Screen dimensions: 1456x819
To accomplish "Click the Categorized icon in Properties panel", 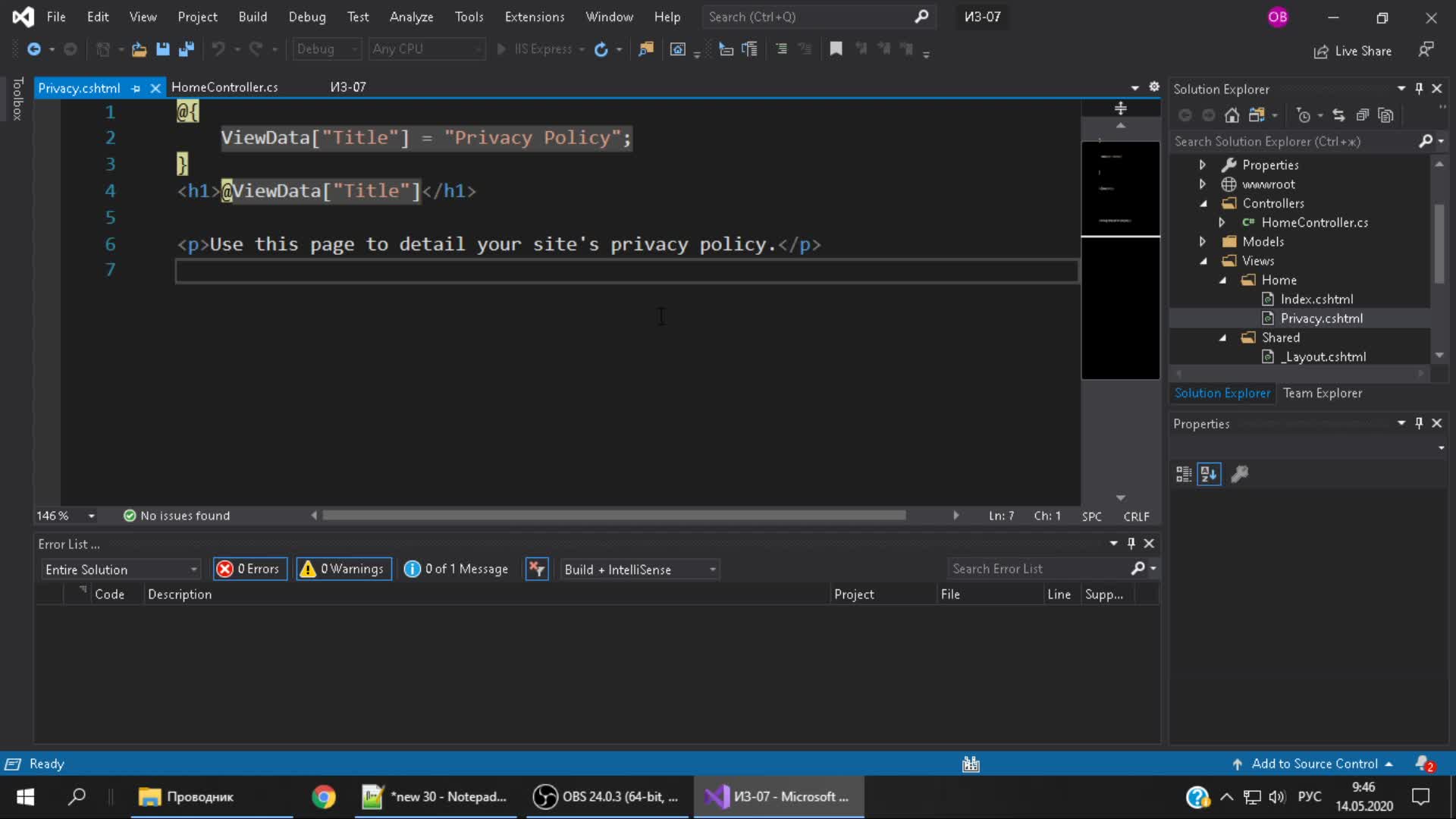I will [1184, 475].
